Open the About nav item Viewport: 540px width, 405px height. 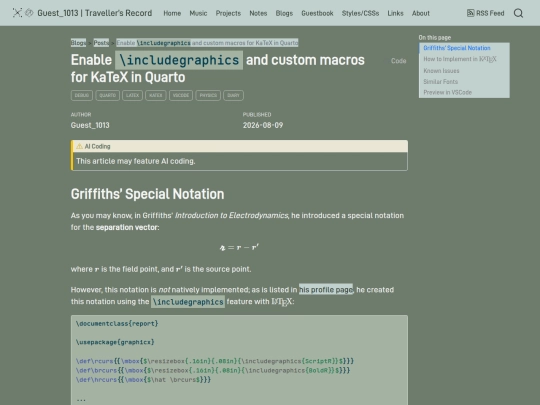(421, 13)
